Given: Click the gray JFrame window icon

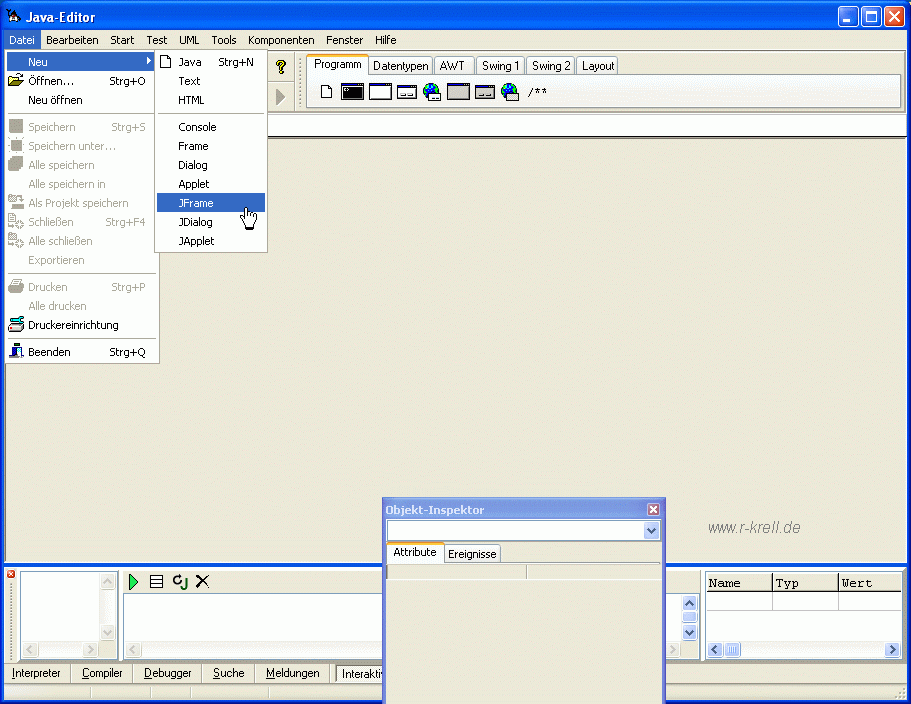Looking at the screenshot, I should pos(458,92).
